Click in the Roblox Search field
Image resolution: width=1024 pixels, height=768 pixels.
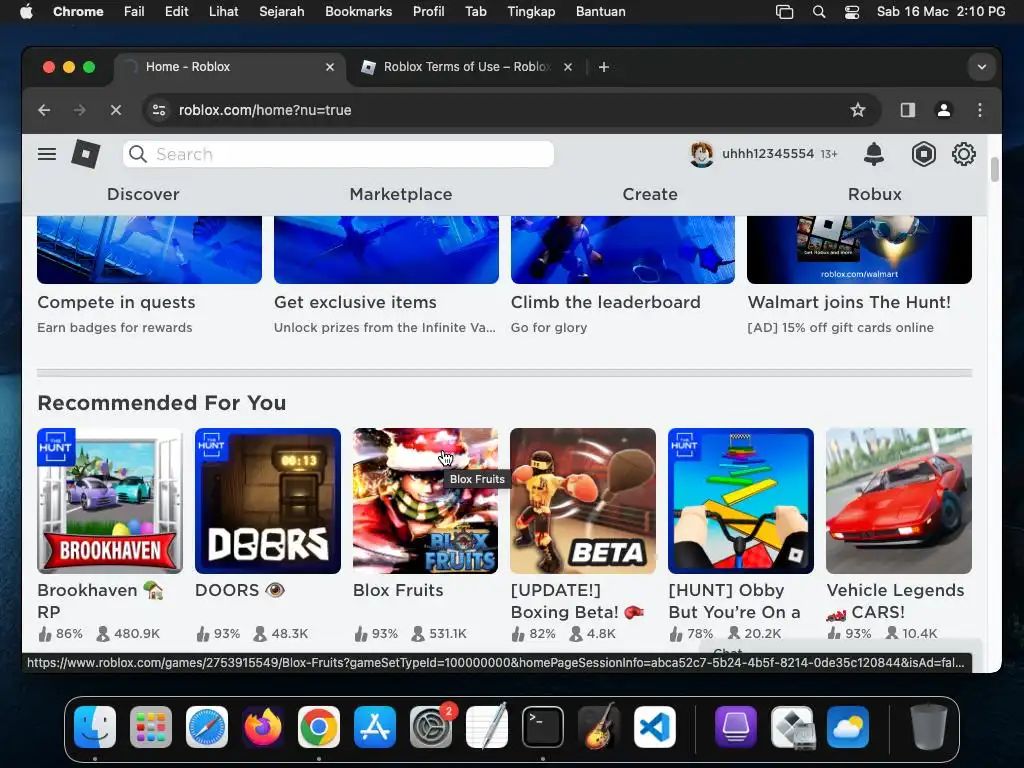pos(338,154)
